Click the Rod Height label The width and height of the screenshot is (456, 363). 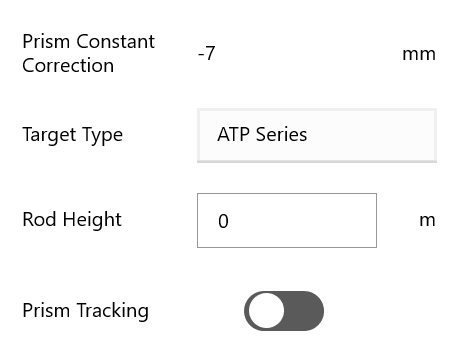72,220
